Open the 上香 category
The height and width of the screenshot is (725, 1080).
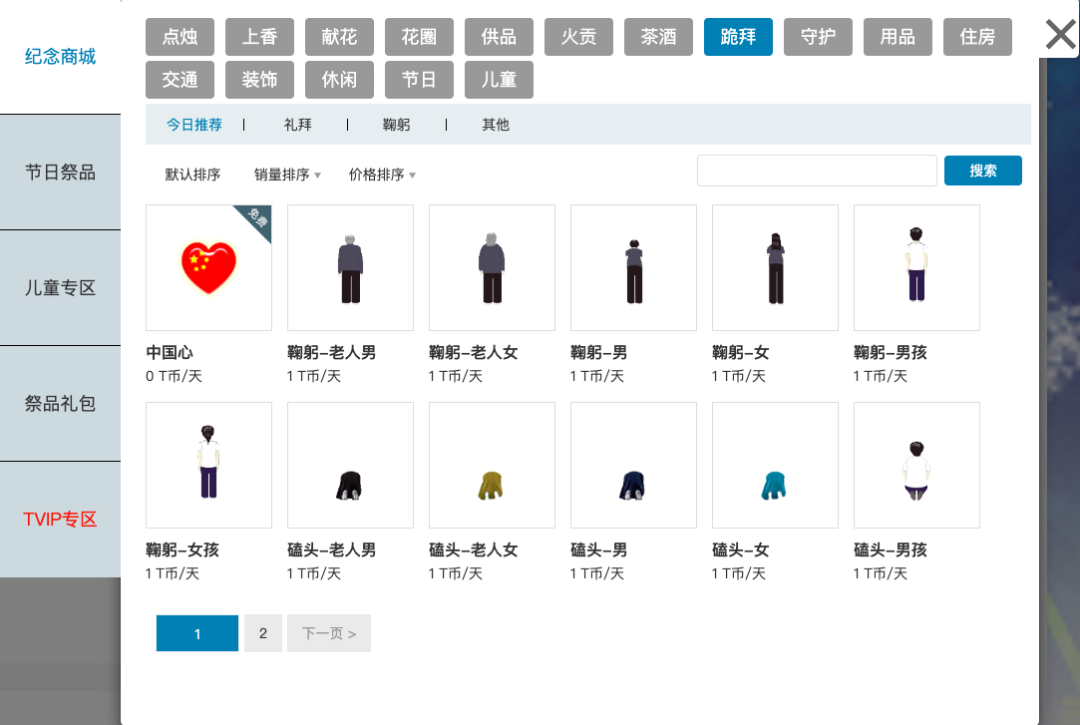[260, 36]
